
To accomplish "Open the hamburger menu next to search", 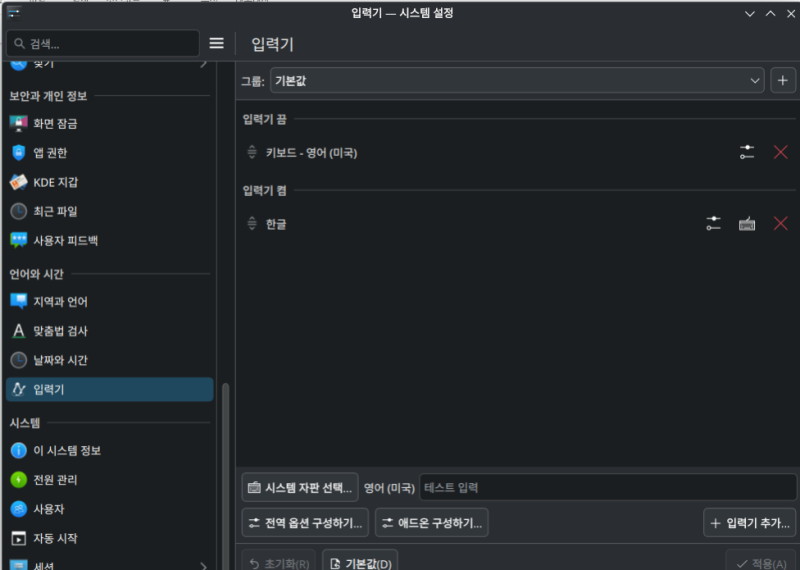I will 216,44.
